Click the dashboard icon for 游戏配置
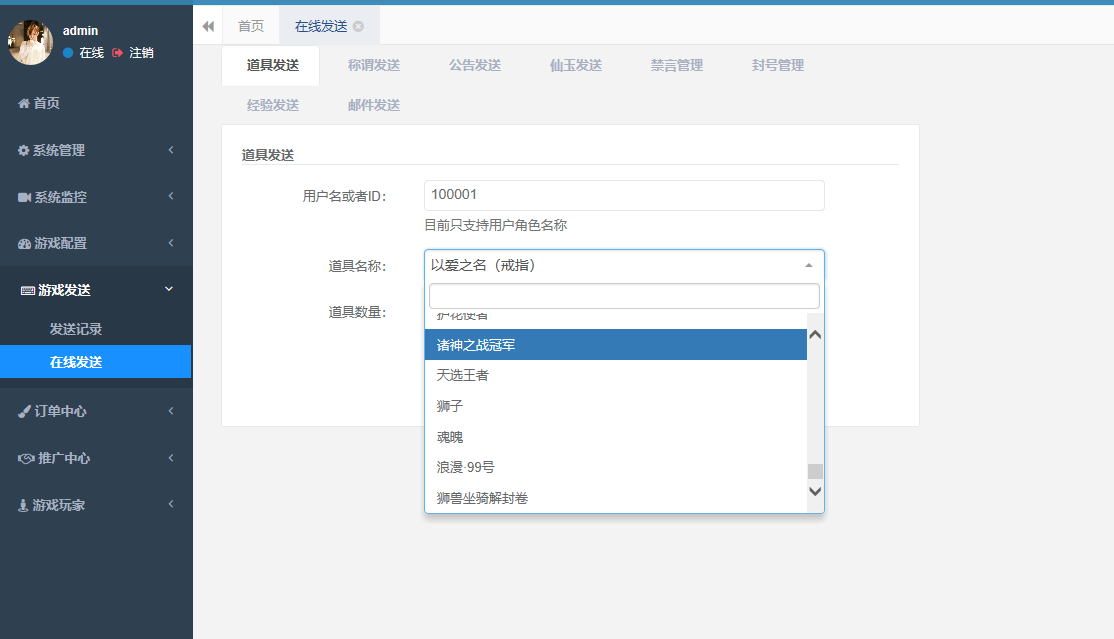This screenshot has height=639, width=1114. 24,243
